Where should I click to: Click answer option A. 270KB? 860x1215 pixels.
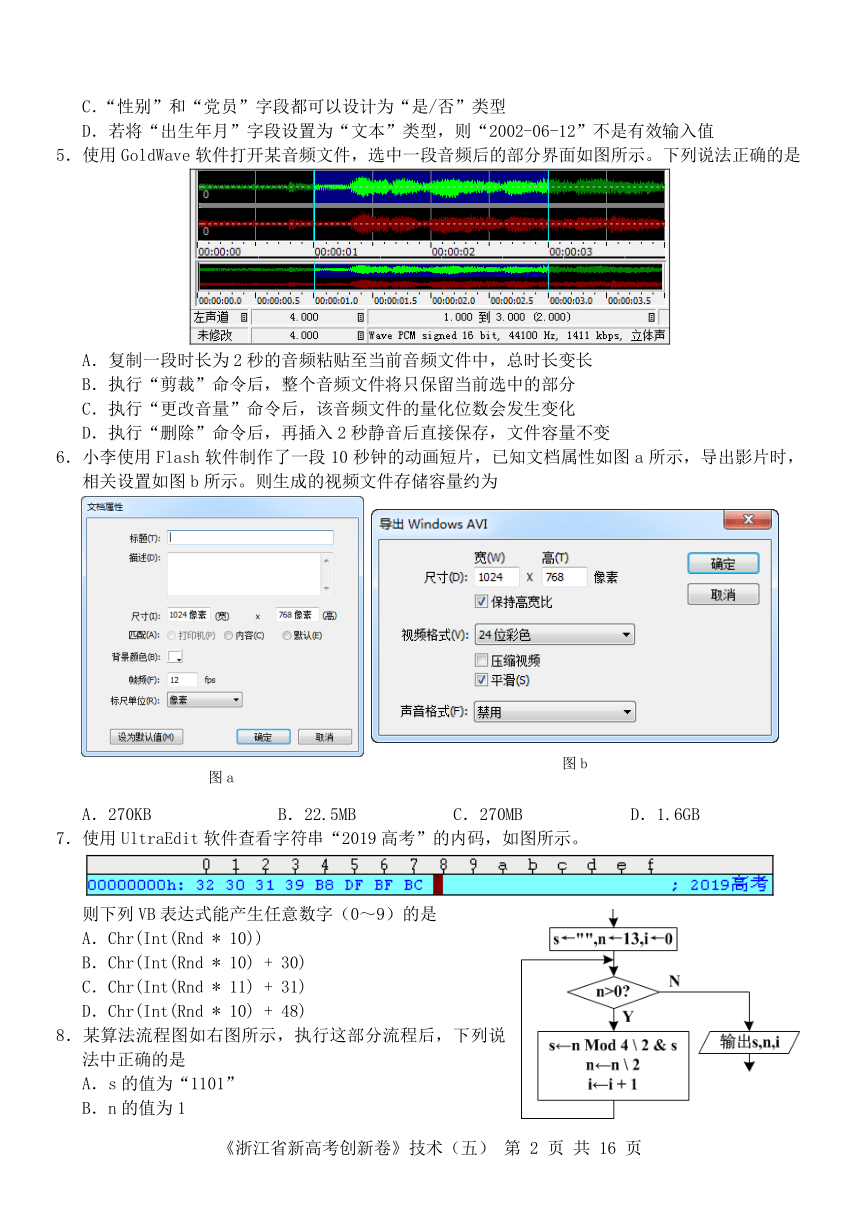click(x=116, y=815)
